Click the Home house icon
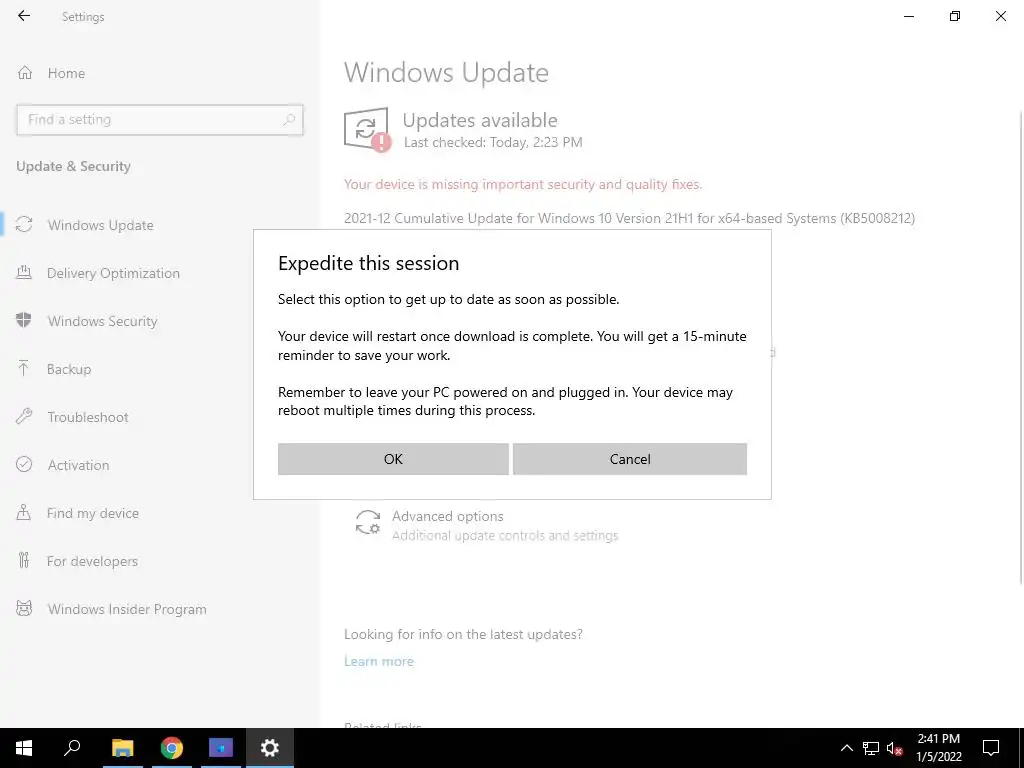 pos(25,72)
